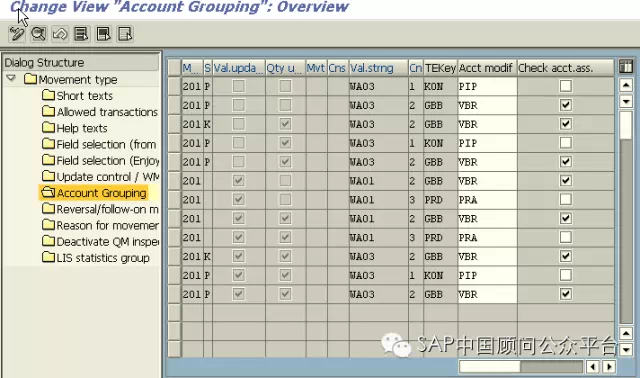Click the Select All toolbar icon
Screen dimensions: 640x378
tap(82, 34)
